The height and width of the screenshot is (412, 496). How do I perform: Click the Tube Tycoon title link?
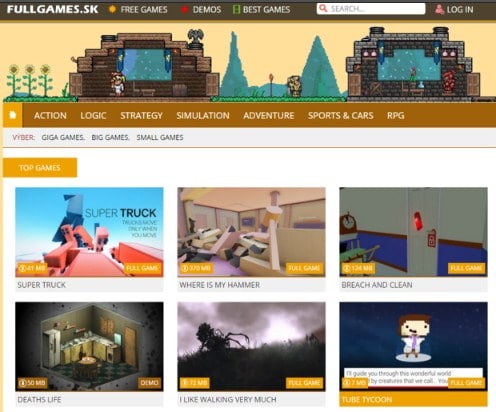click(x=367, y=399)
